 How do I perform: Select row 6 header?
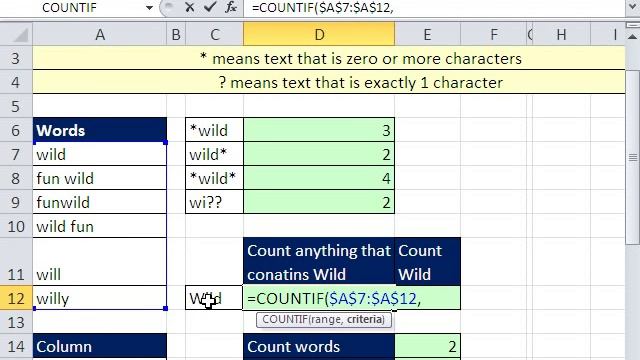click(16, 130)
